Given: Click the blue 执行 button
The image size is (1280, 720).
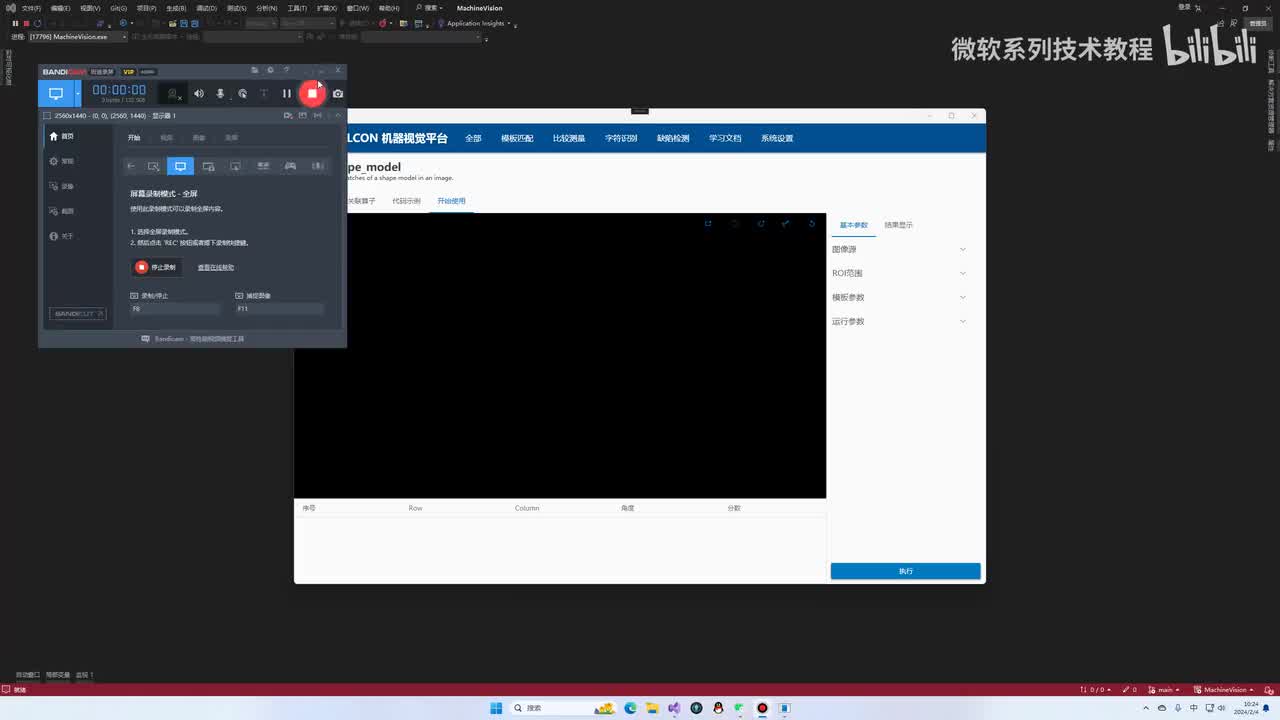Looking at the screenshot, I should (x=905, y=571).
